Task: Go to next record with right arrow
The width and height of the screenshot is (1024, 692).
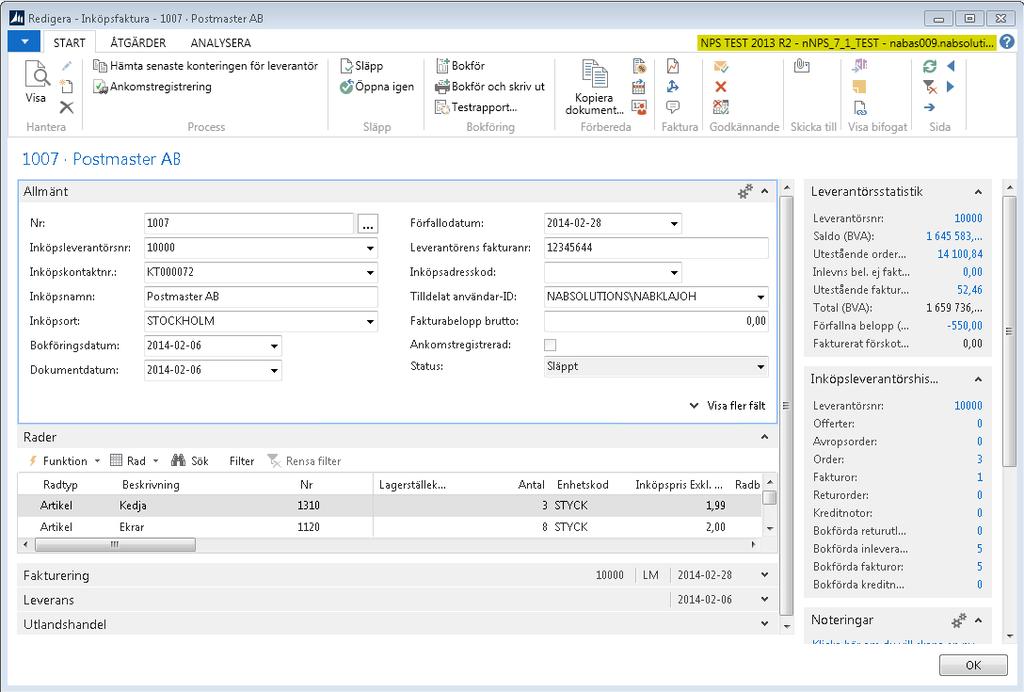Action: 951,86
